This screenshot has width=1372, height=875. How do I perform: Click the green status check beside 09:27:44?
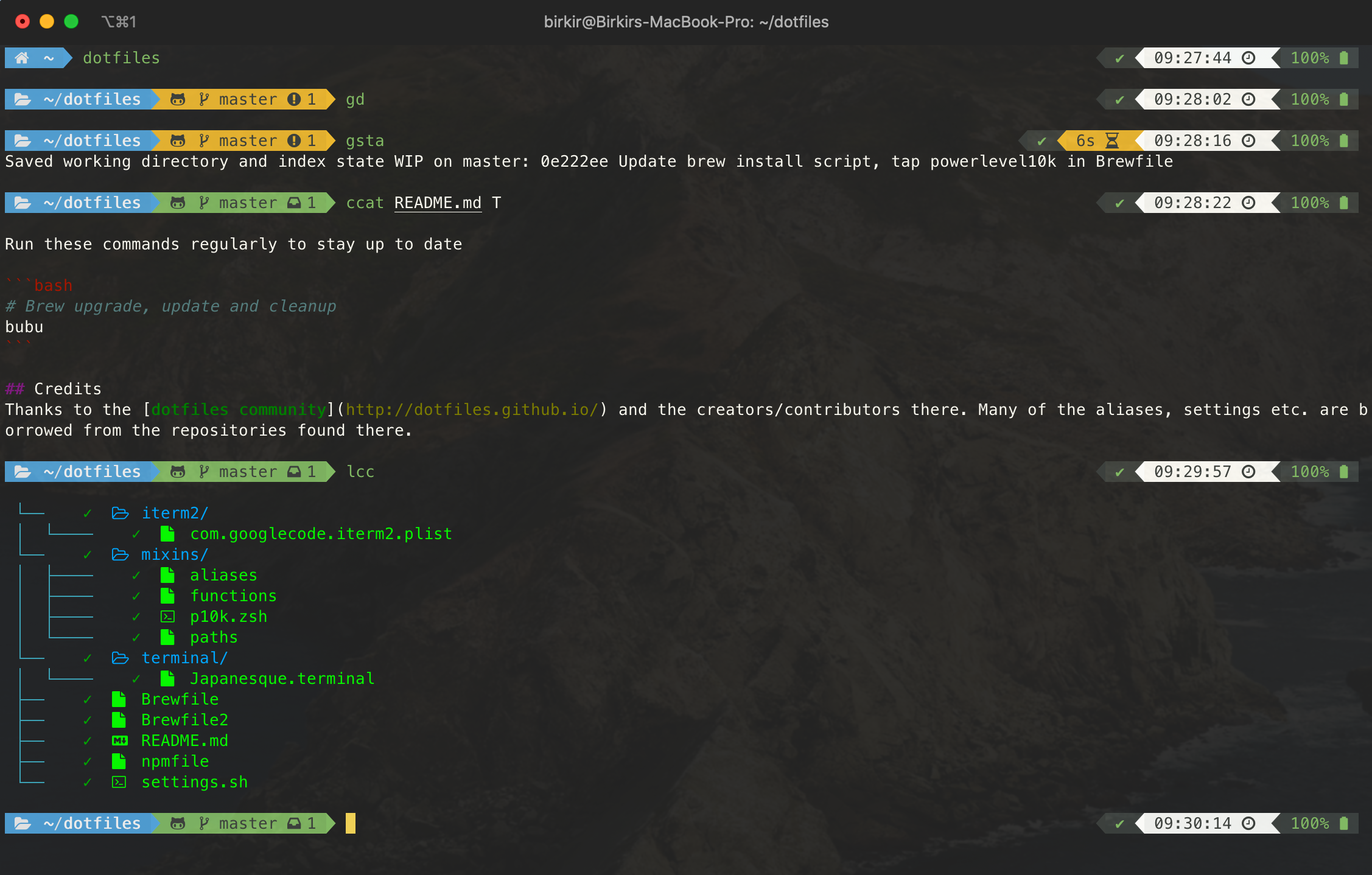(x=1119, y=58)
